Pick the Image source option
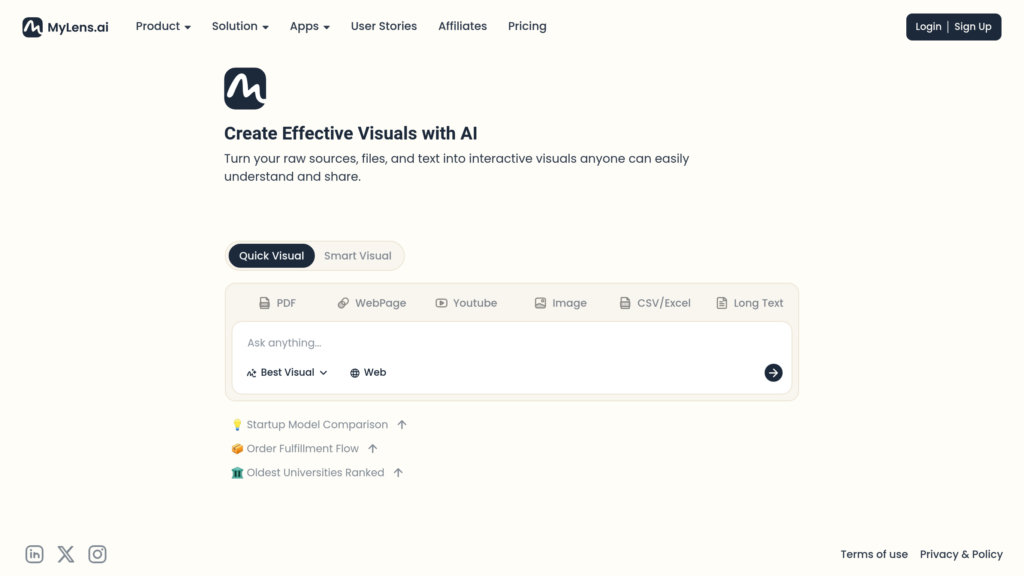 (x=560, y=303)
